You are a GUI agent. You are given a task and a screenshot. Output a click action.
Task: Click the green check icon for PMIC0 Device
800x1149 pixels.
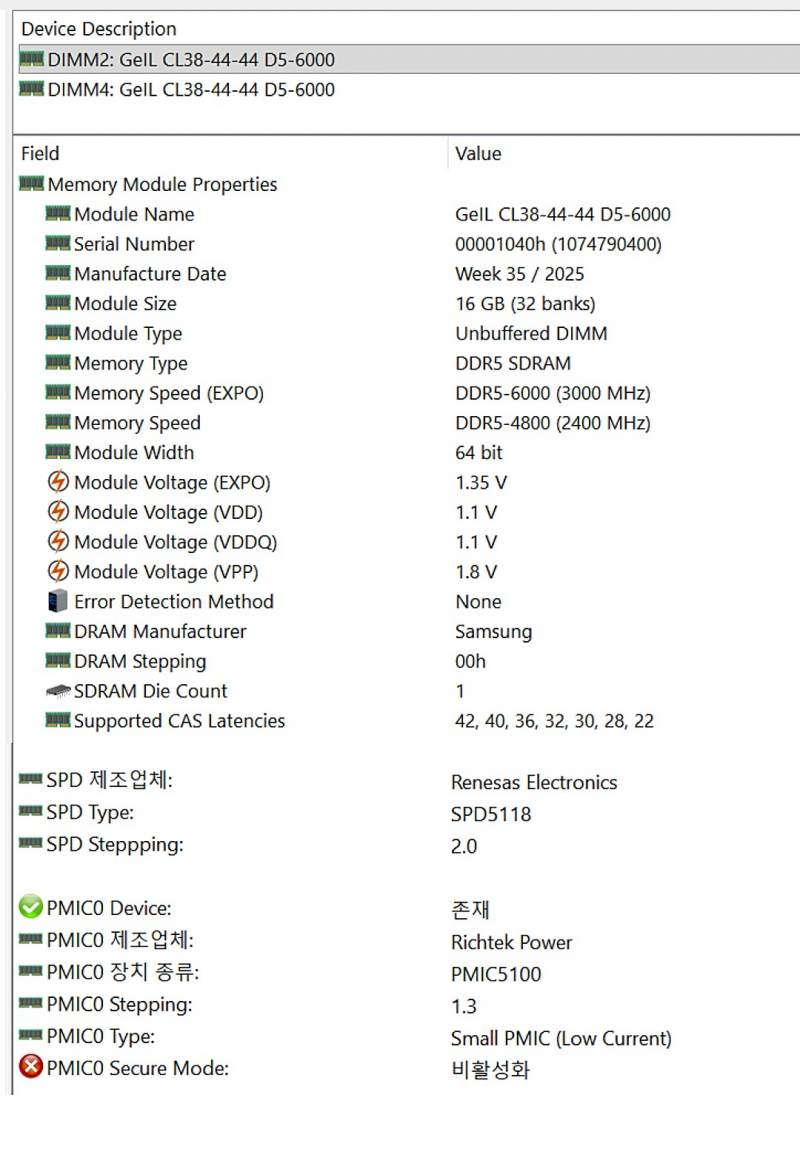click(31, 908)
